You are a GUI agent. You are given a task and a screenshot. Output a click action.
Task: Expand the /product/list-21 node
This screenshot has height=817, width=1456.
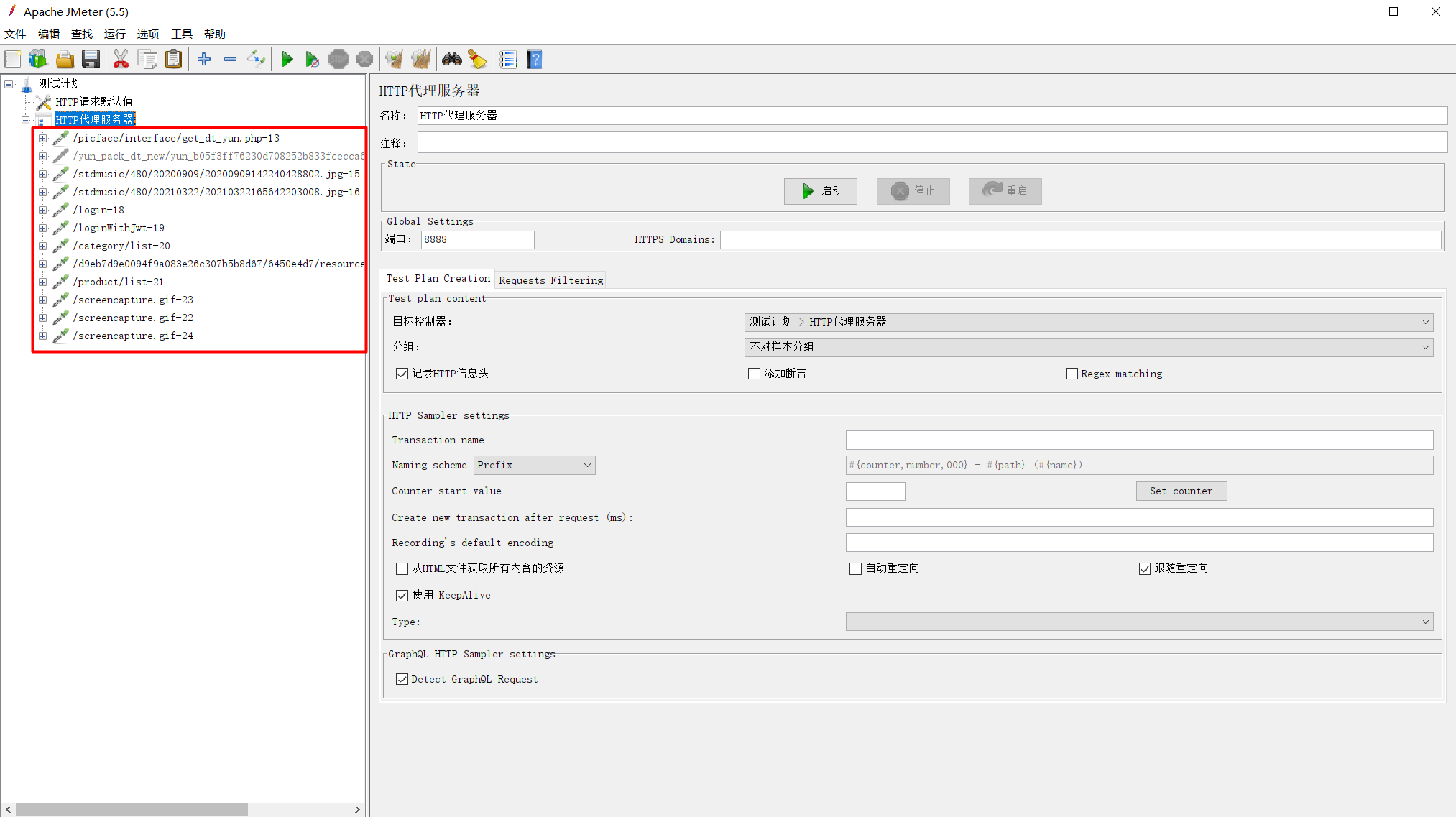(x=42, y=282)
